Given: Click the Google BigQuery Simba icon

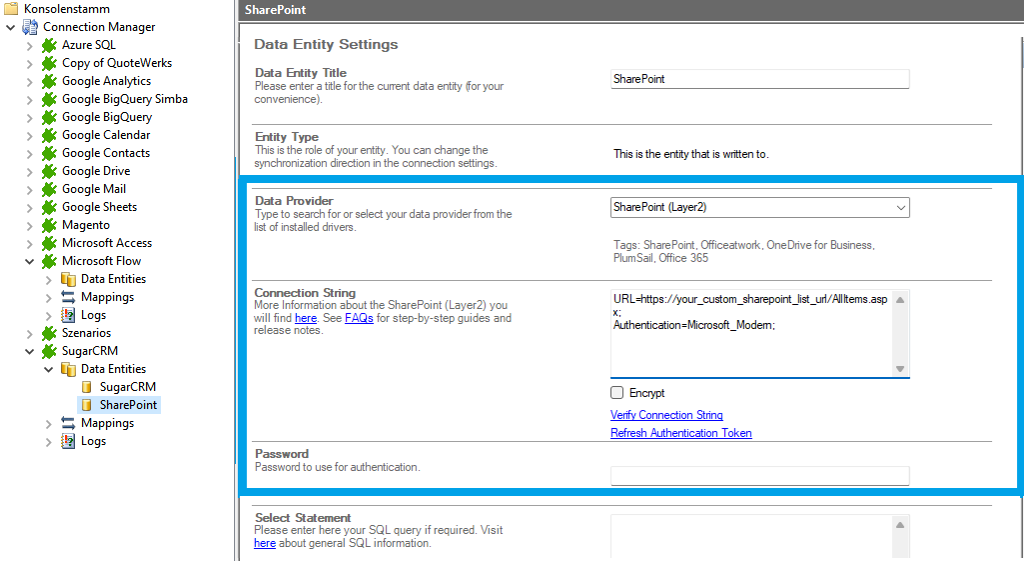Looking at the screenshot, I should (x=49, y=99).
